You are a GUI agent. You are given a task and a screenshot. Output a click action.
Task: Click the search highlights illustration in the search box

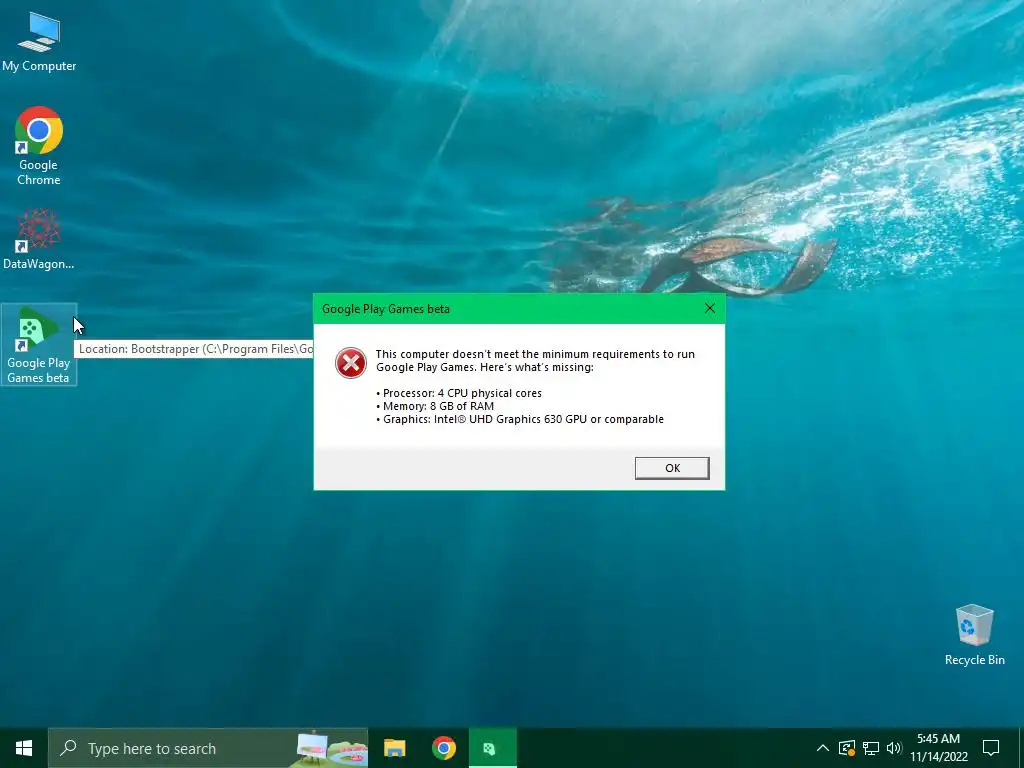pyautogui.click(x=331, y=749)
